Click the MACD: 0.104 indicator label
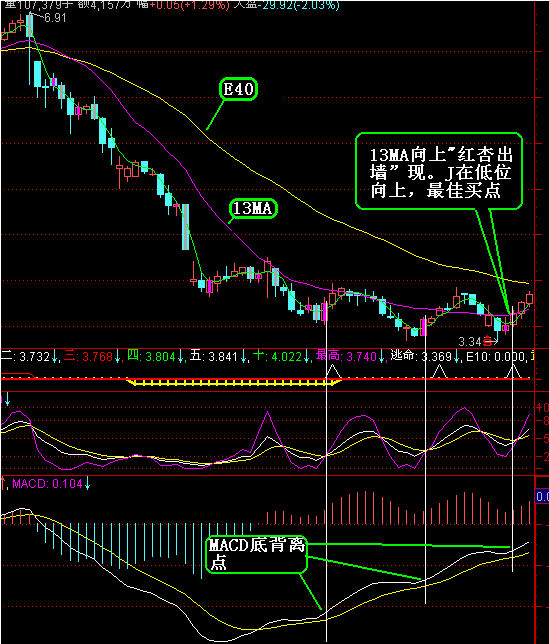This screenshot has width=549, height=644. [47, 484]
